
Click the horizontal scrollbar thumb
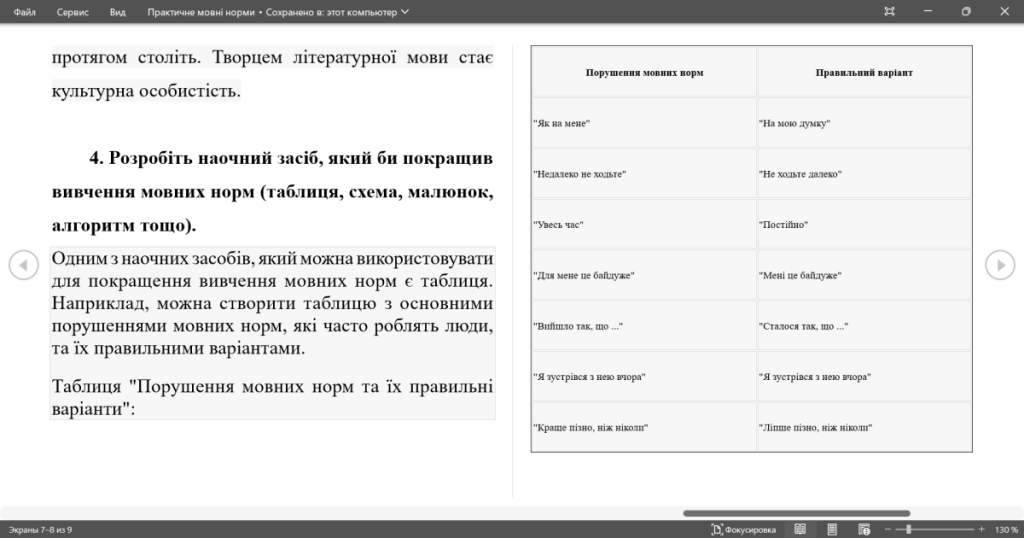click(x=797, y=513)
